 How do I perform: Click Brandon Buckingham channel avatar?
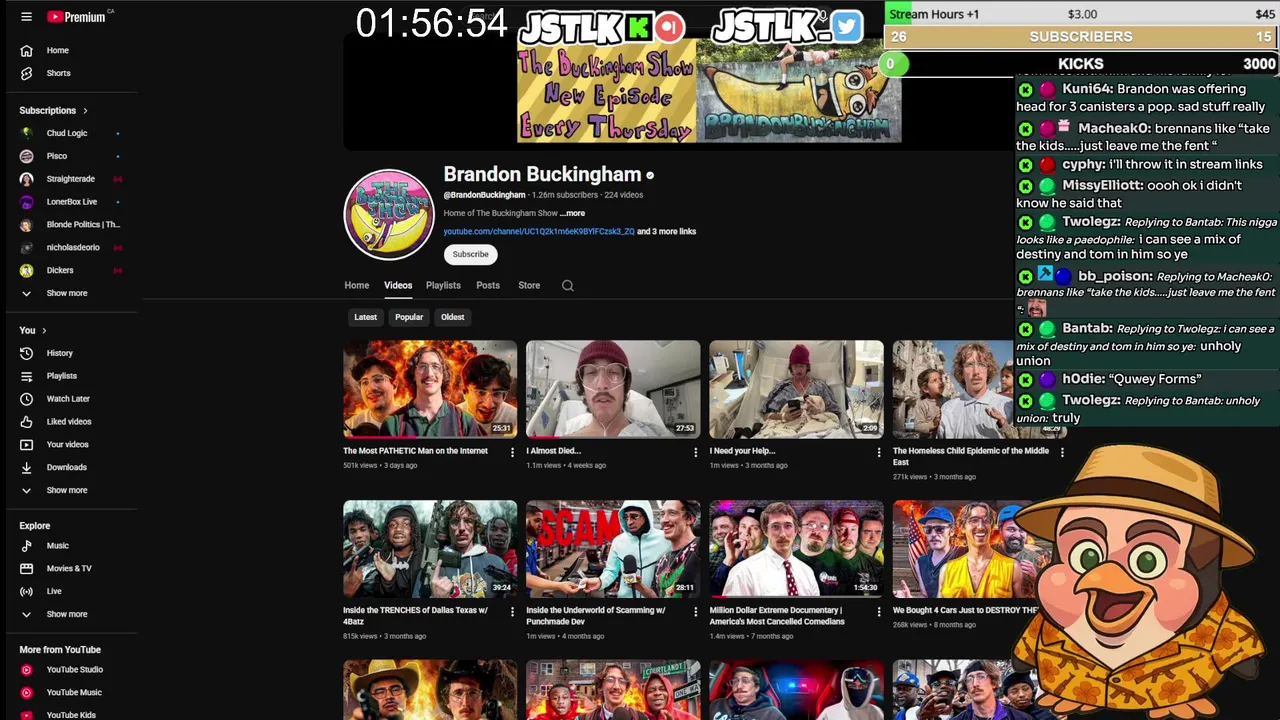tap(389, 214)
